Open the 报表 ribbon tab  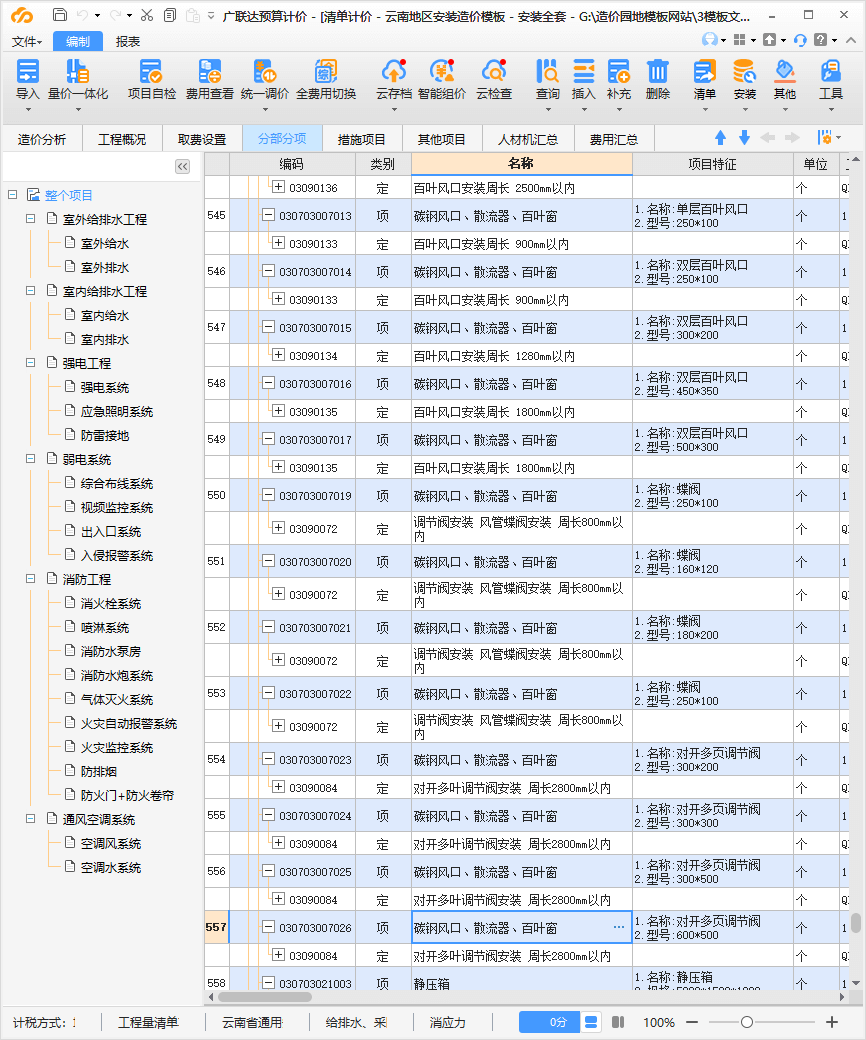(128, 41)
